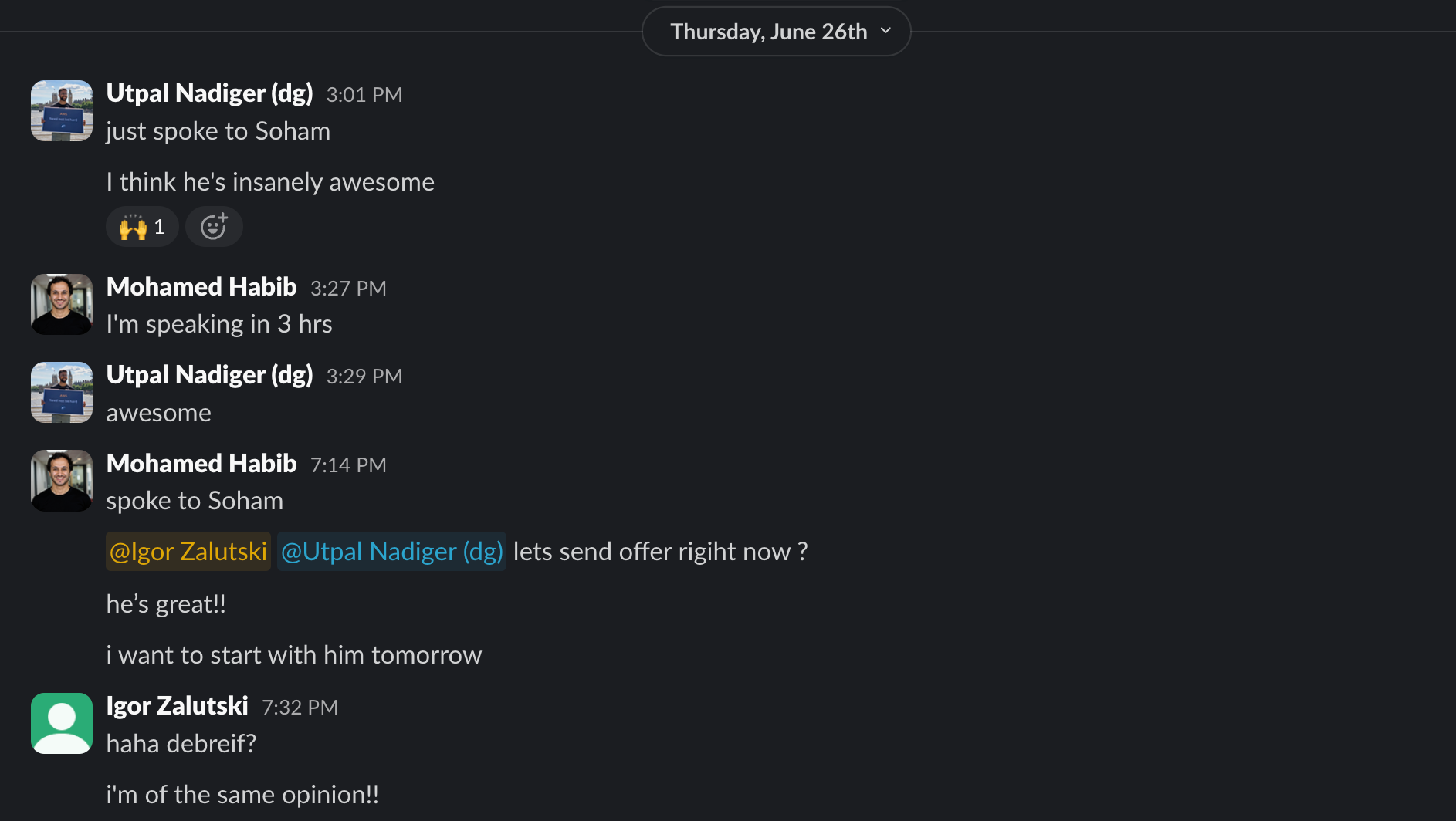This screenshot has width=1456, height=821.
Task: Click Mohamed Habib's name at 7:14 PM
Action: (201, 464)
